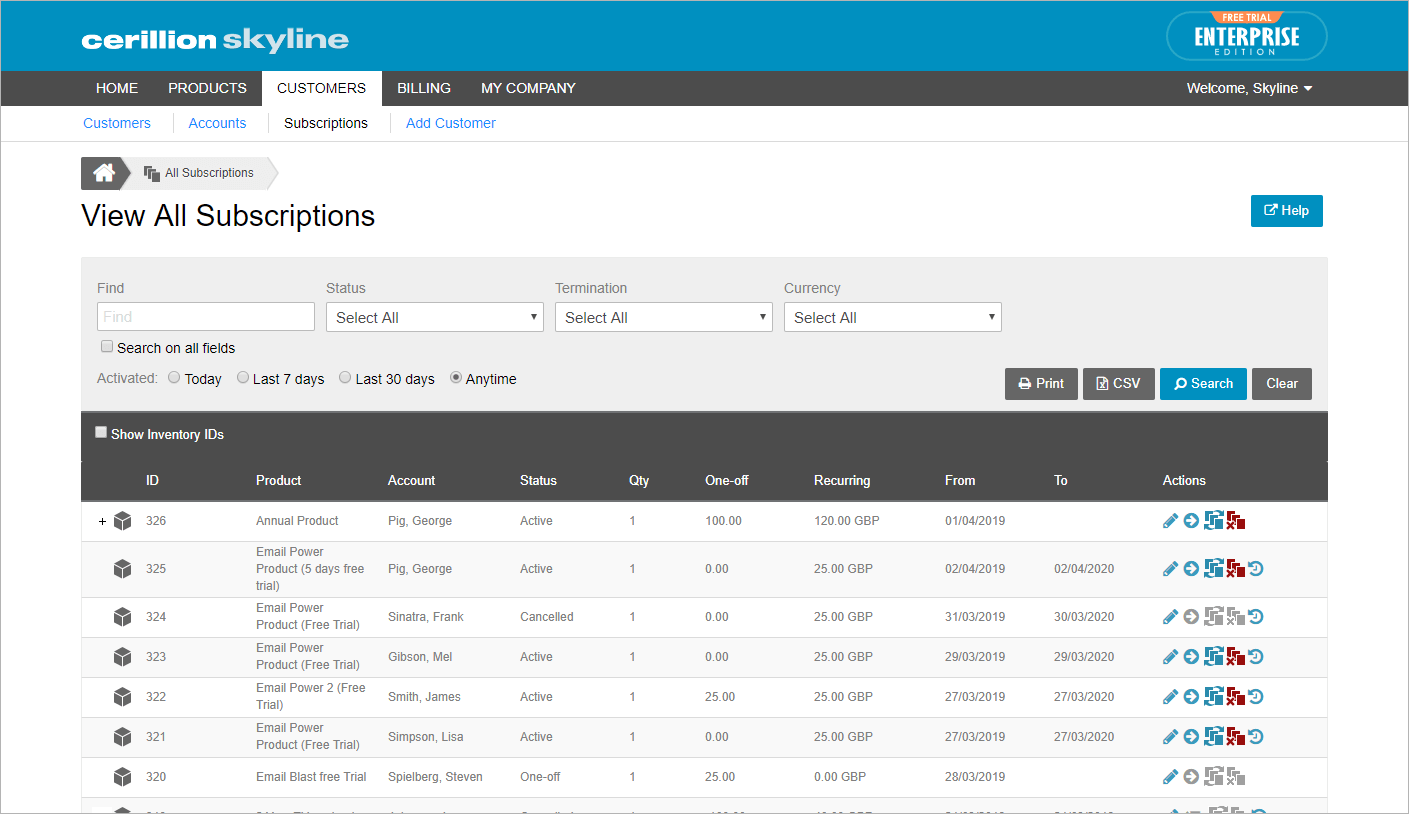Click the Add Customer link
1409x814 pixels.
point(451,123)
